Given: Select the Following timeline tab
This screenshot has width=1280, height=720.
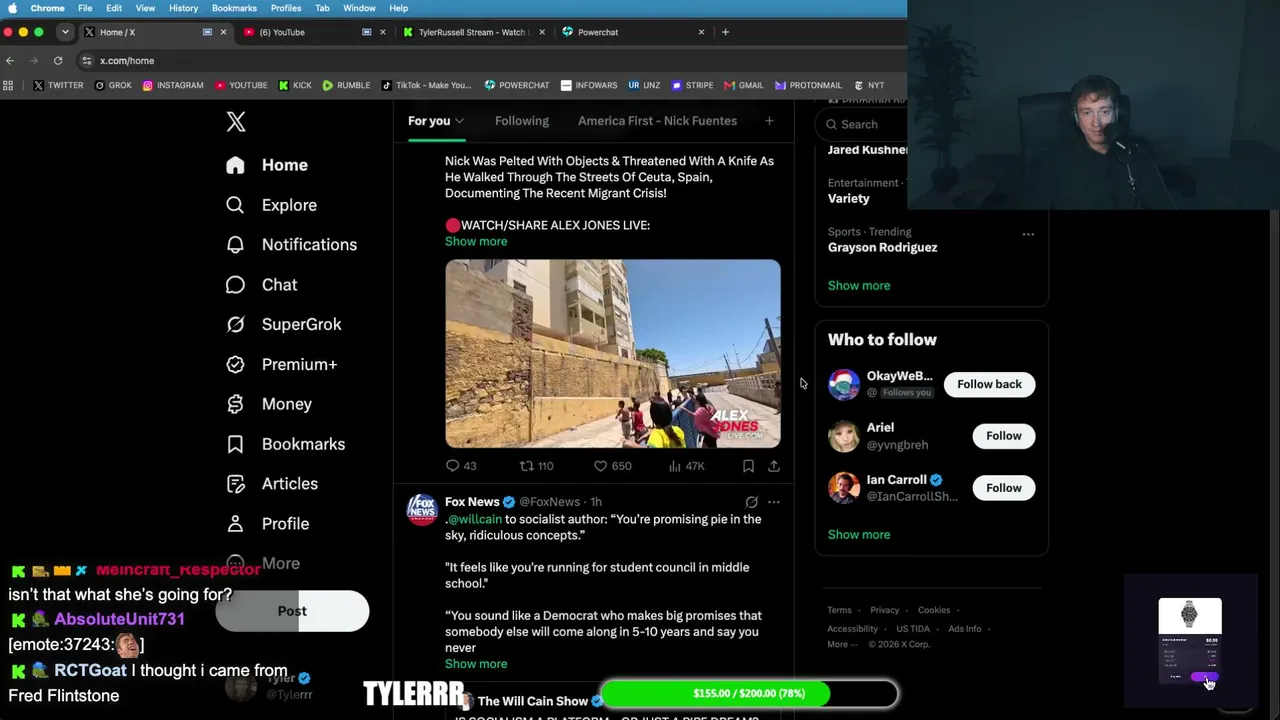Looking at the screenshot, I should pos(522,121).
